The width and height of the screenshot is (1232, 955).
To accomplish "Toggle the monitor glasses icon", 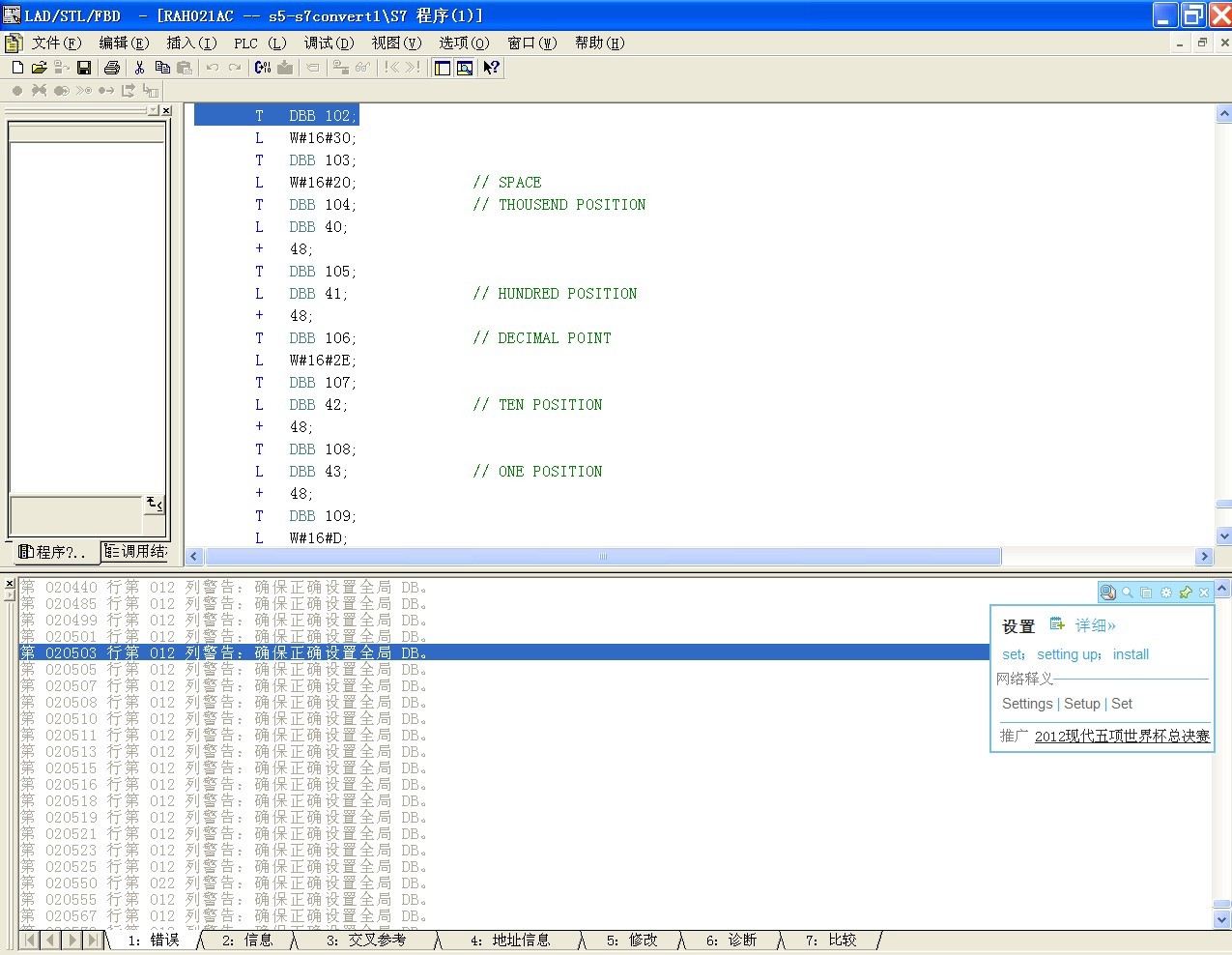I will point(362,68).
